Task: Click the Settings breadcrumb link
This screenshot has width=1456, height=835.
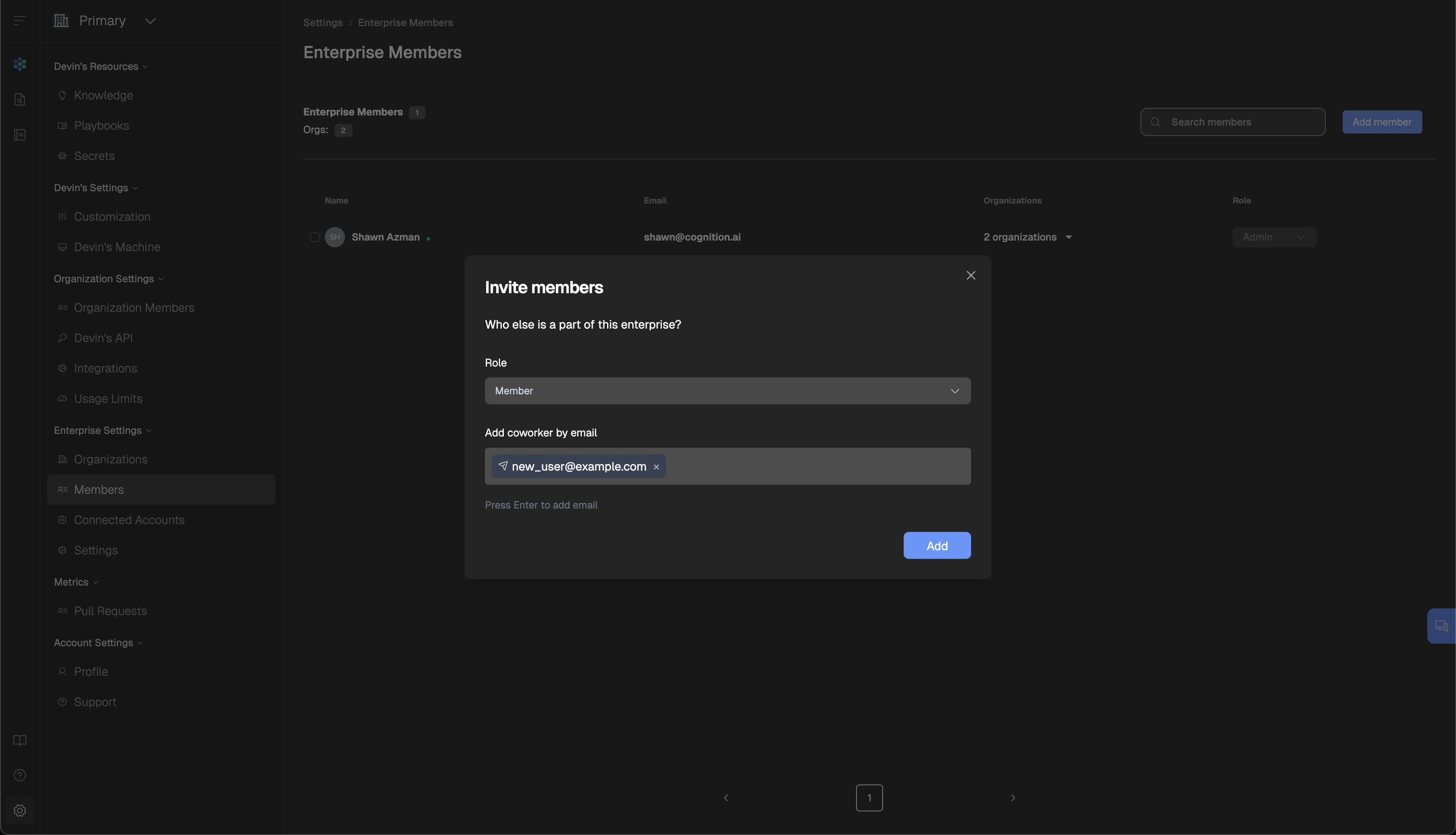Action: tap(322, 23)
